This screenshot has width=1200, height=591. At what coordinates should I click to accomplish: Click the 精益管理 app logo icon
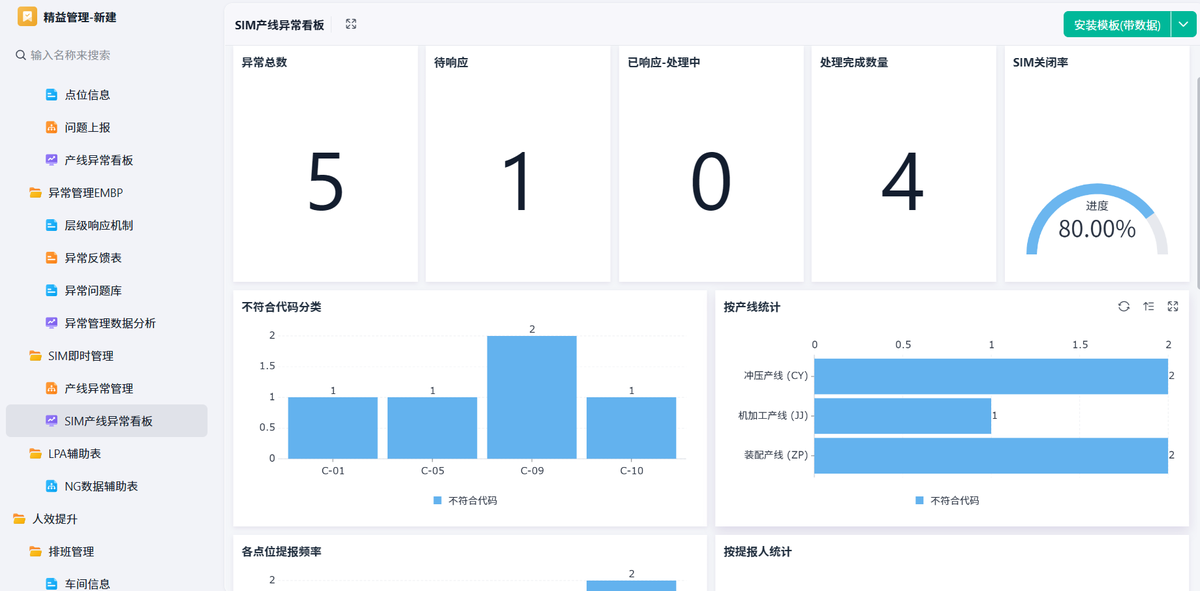point(27,17)
